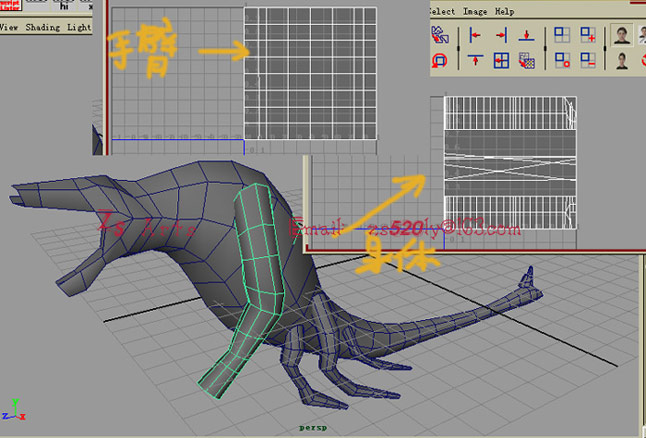Collapse the toolbar handle before the face icons

click(606, 48)
